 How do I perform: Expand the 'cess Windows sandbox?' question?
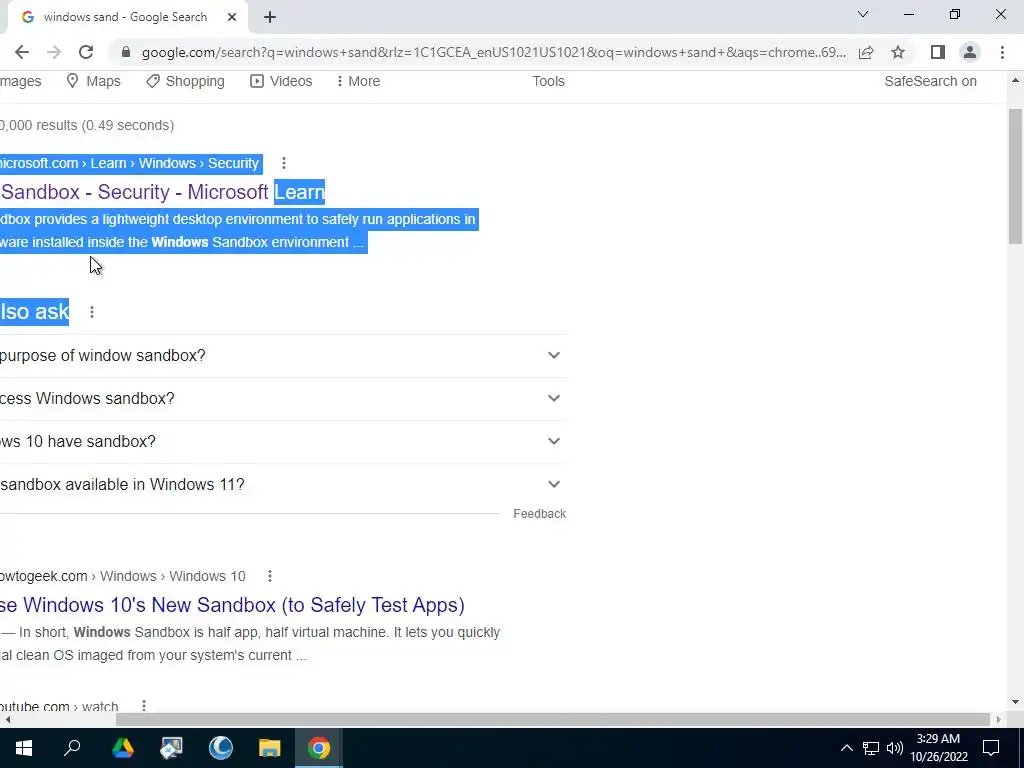tap(283, 399)
